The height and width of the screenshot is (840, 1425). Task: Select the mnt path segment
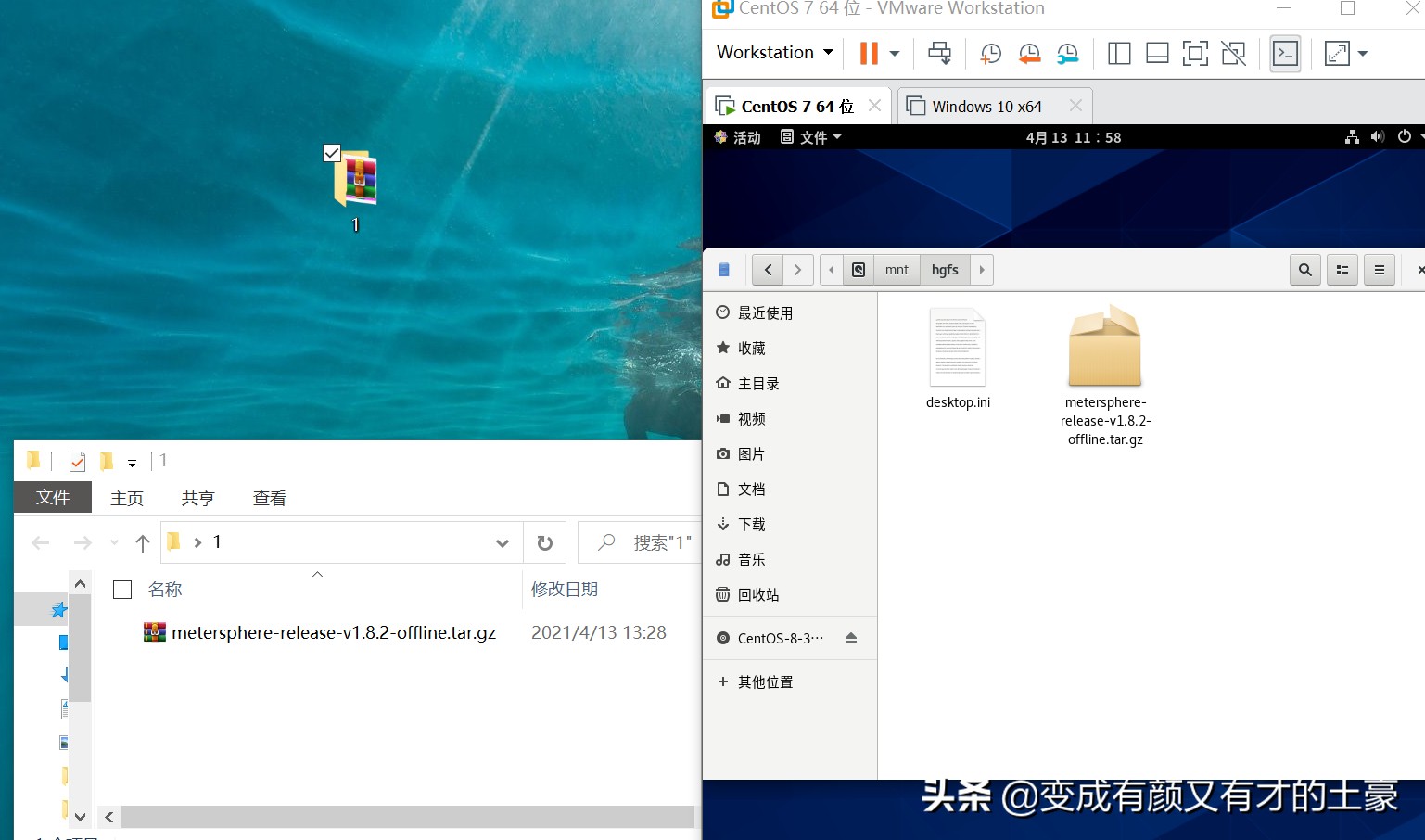tap(897, 270)
